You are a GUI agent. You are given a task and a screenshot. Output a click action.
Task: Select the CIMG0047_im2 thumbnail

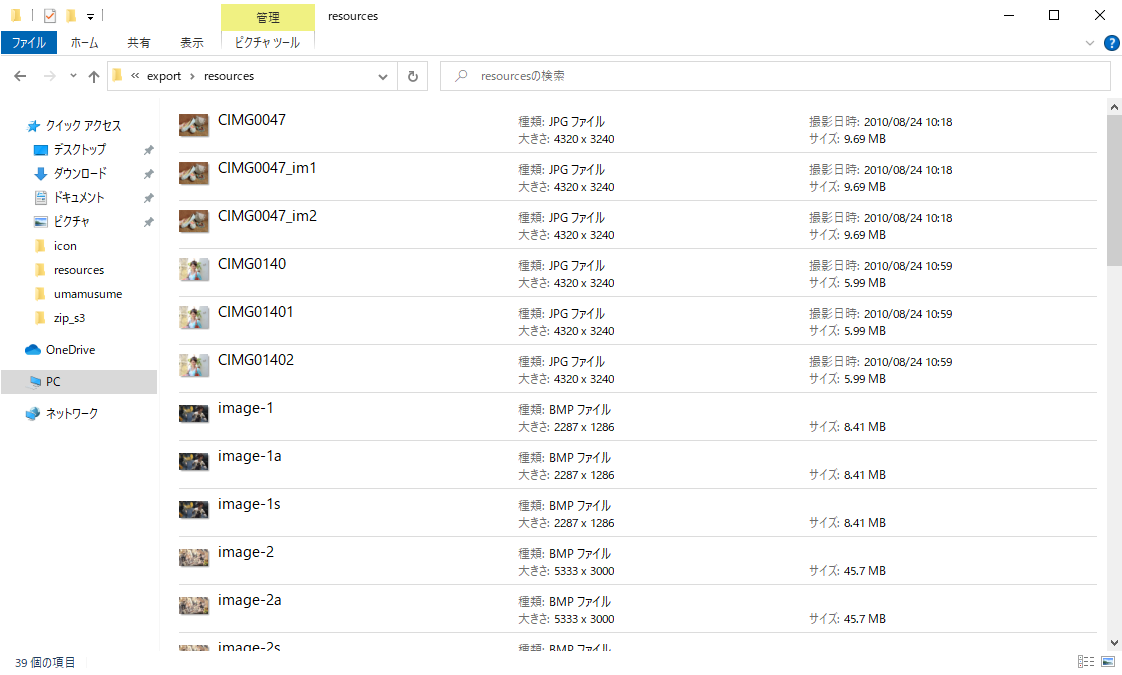click(x=194, y=221)
